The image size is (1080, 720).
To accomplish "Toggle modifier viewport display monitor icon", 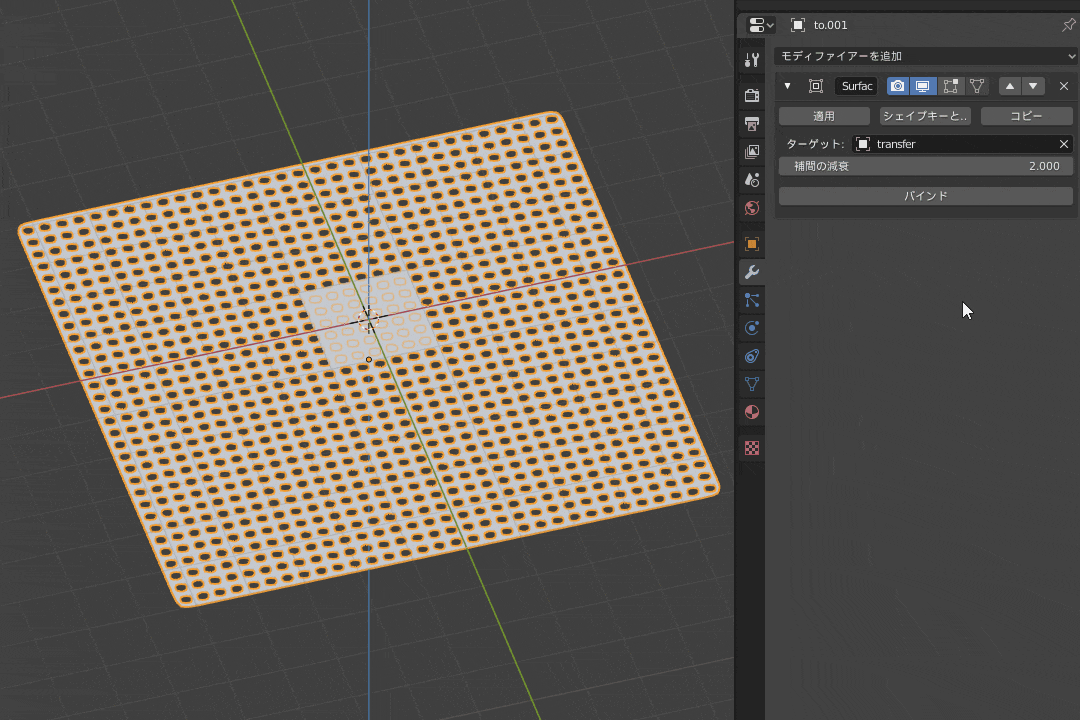I will 922,86.
